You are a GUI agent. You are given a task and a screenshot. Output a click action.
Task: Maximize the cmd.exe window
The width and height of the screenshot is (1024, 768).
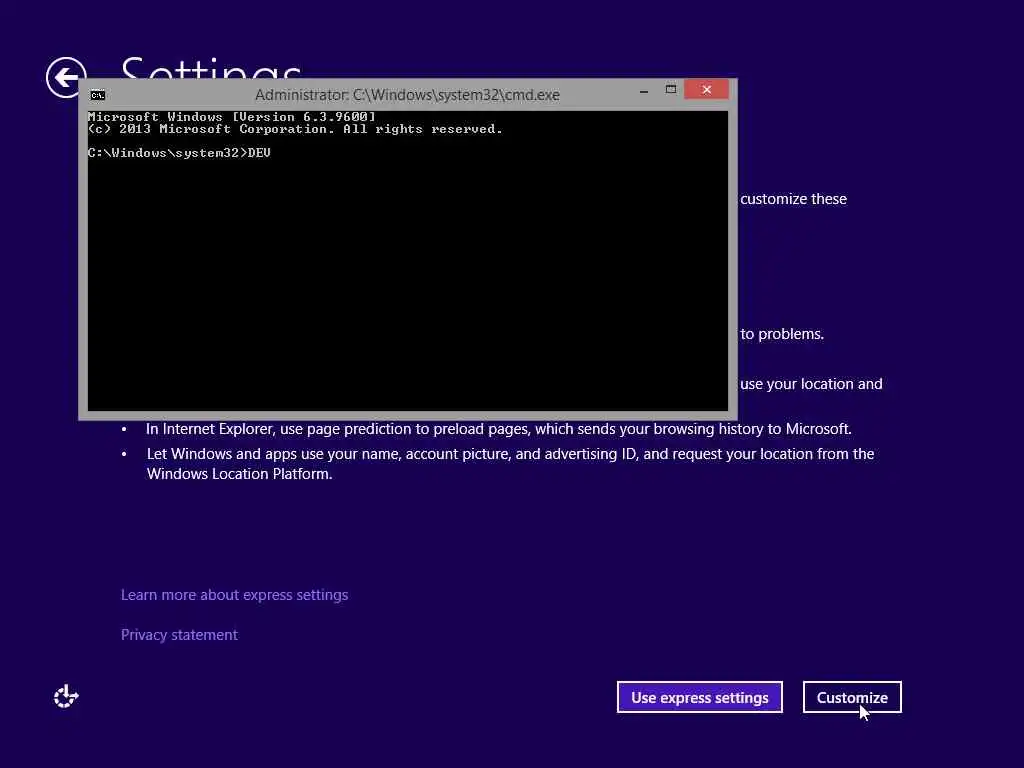671,89
